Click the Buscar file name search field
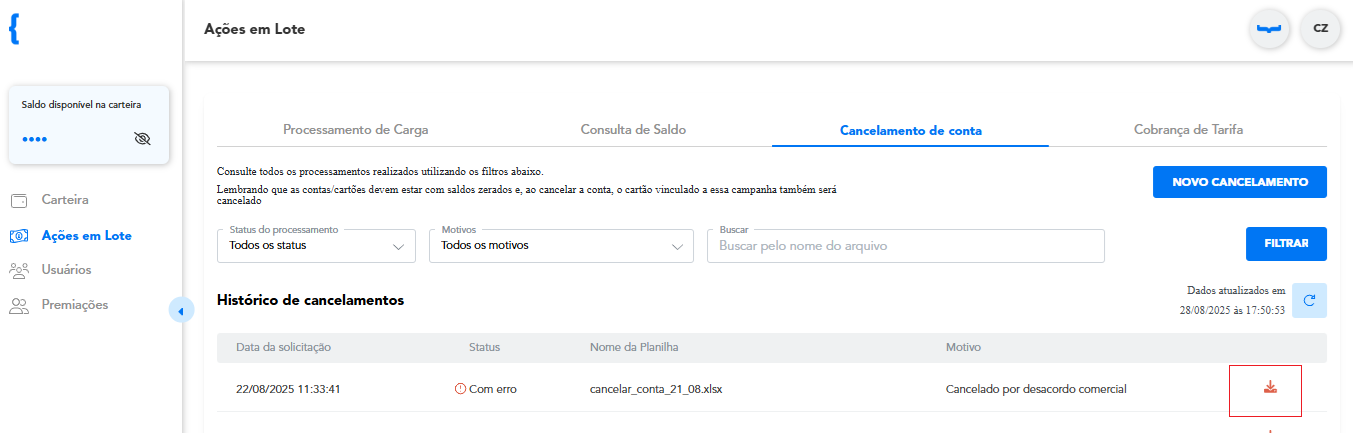The width and height of the screenshot is (1360, 433). coord(906,245)
